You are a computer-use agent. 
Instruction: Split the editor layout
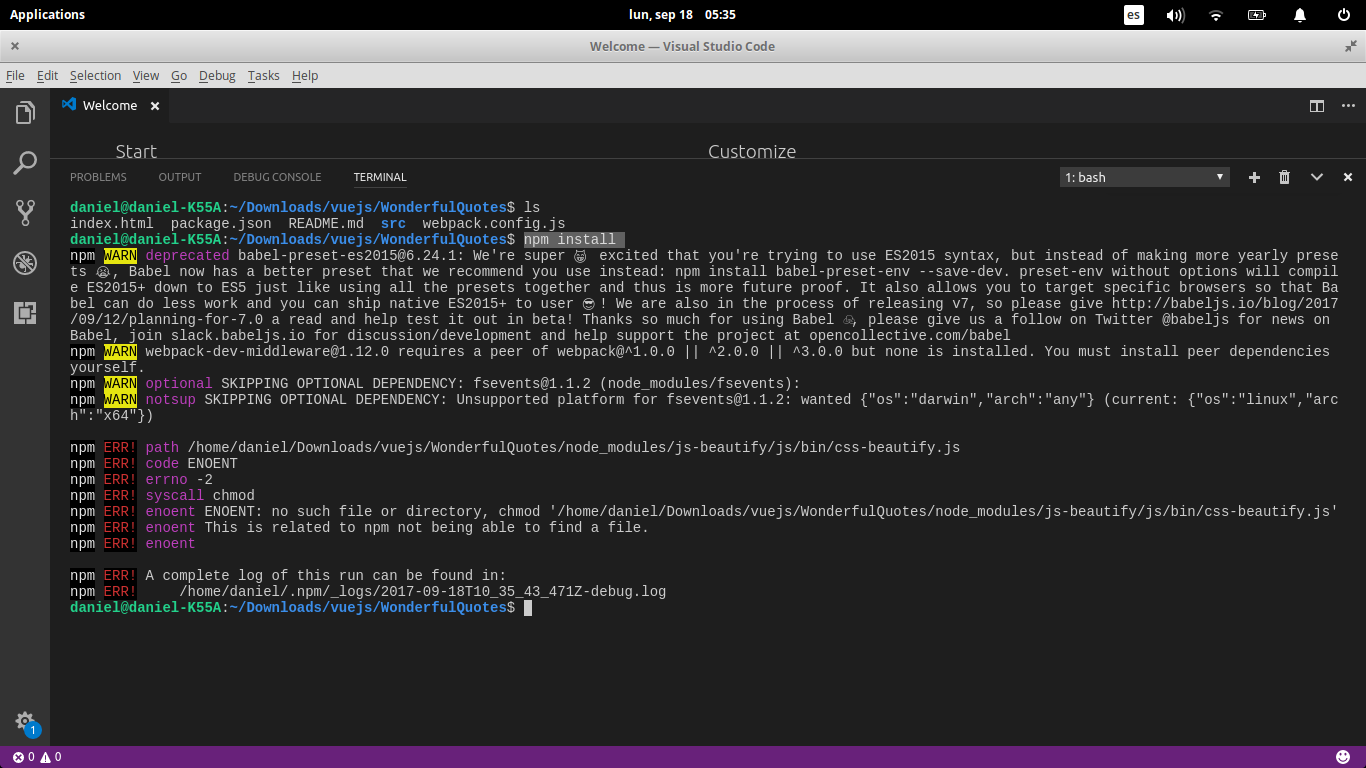(1317, 106)
